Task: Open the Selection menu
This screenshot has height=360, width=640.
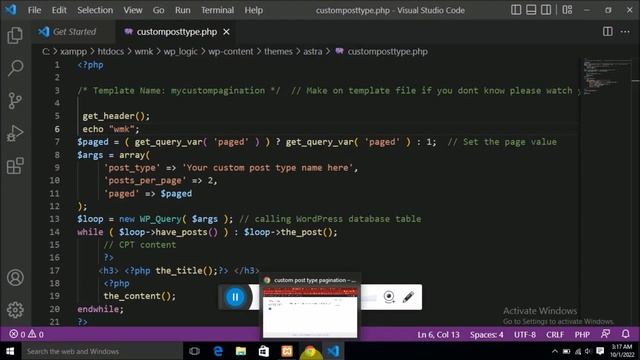Action: pyautogui.click(x=95, y=10)
